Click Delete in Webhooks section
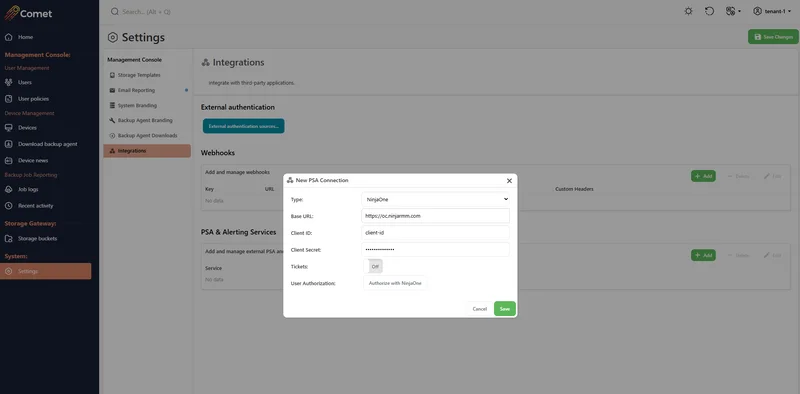Screen dimensions: 800x394 (x=738, y=176)
